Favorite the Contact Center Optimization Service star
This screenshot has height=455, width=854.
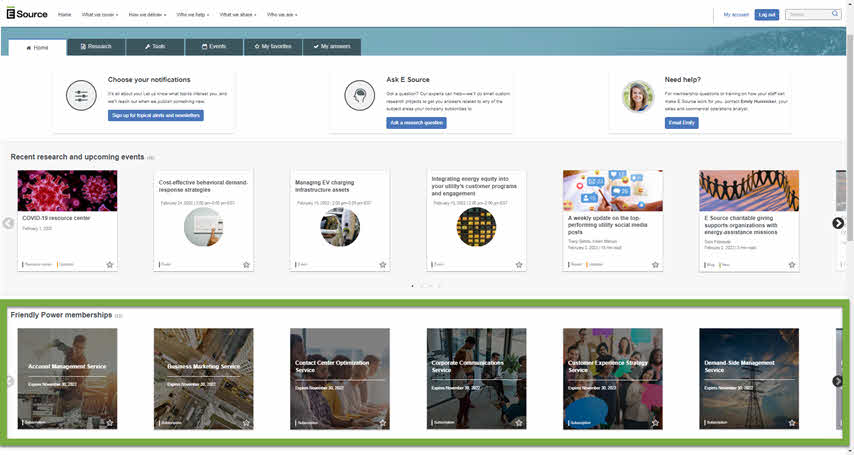[x=383, y=423]
